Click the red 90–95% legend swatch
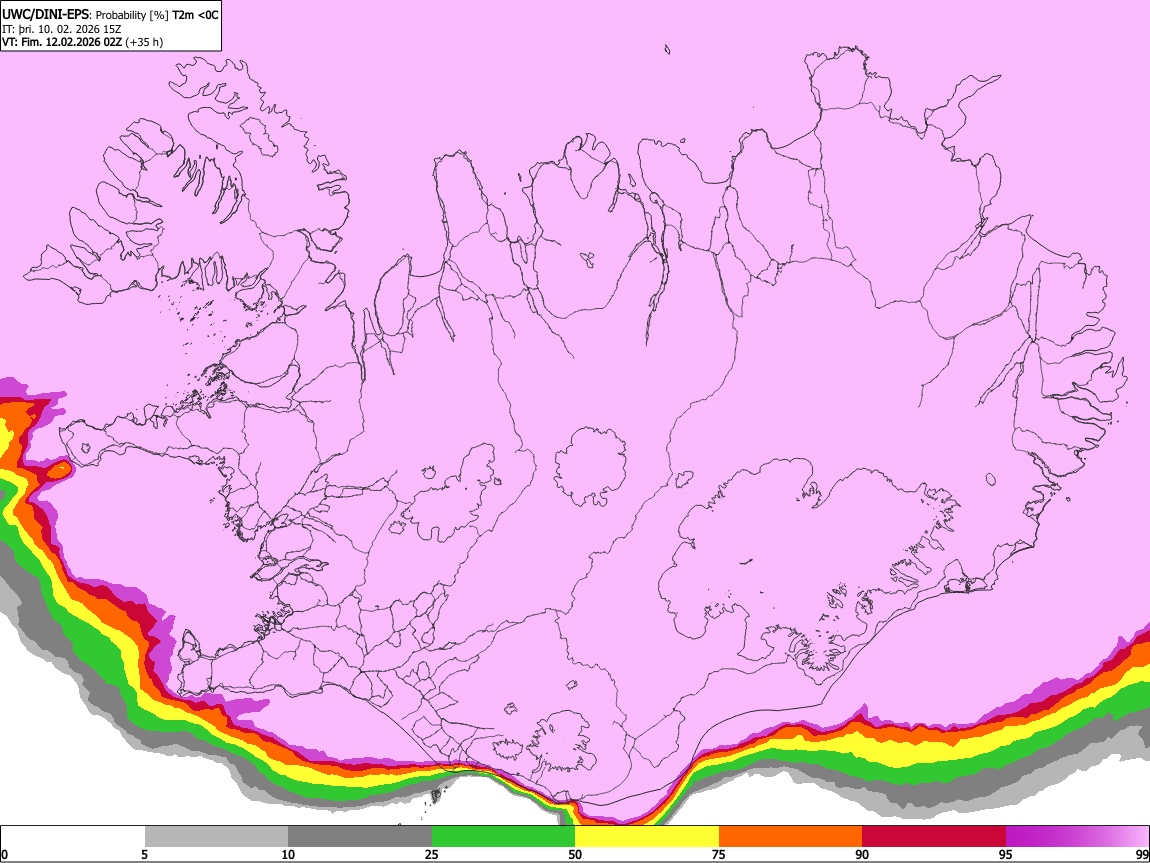 (x=934, y=837)
